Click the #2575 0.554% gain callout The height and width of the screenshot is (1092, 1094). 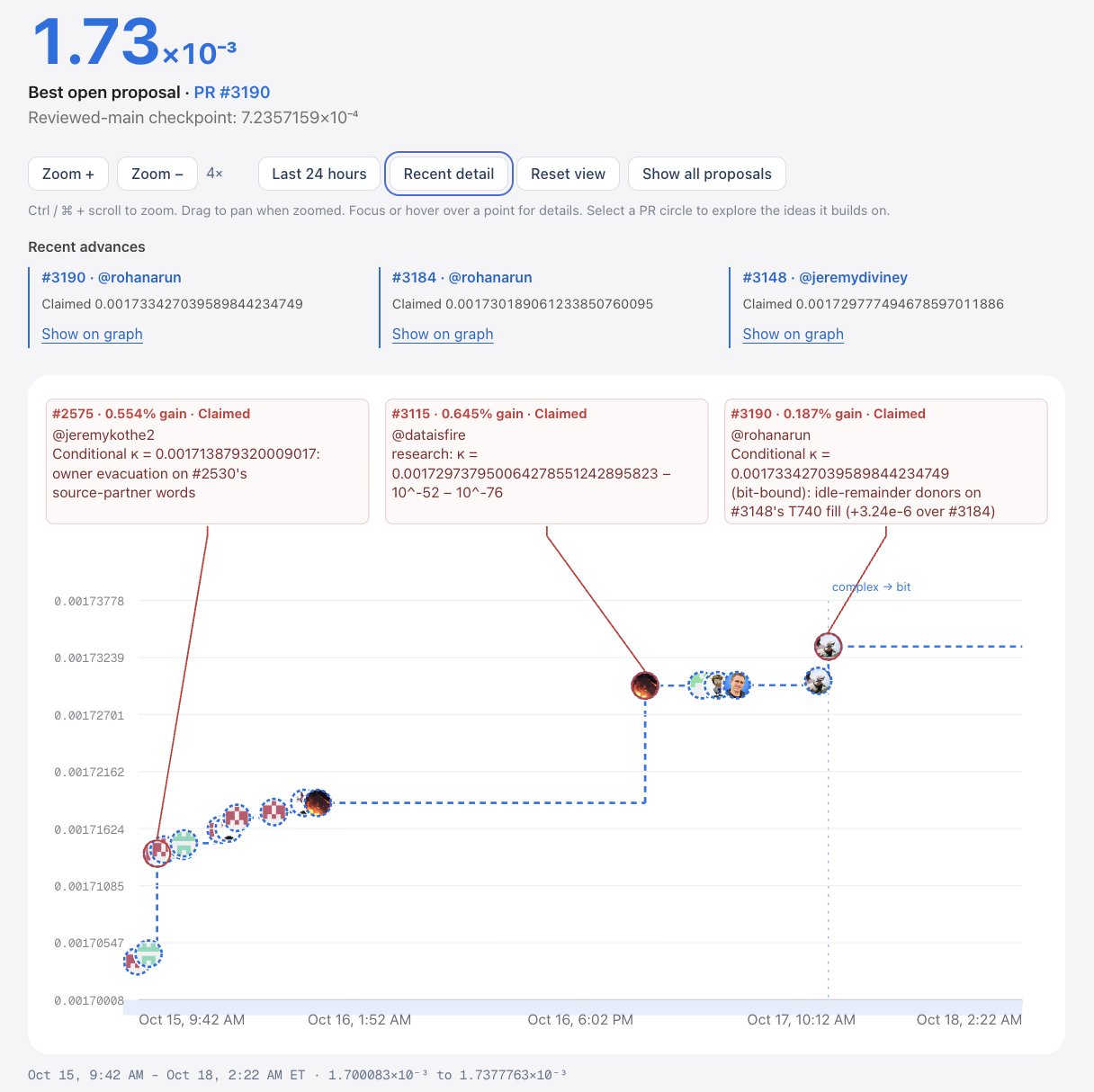[x=207, y=461]
